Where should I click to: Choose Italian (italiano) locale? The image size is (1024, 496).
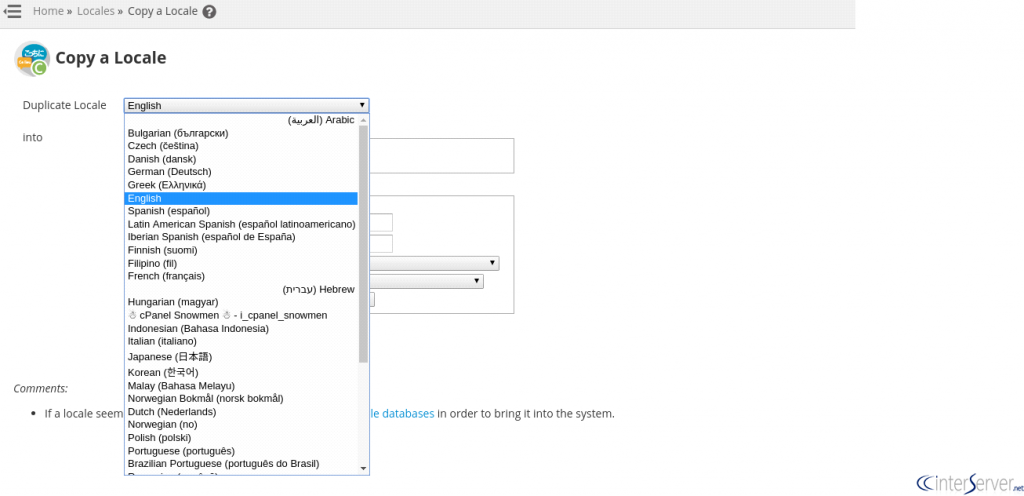[x=241, y=341]
